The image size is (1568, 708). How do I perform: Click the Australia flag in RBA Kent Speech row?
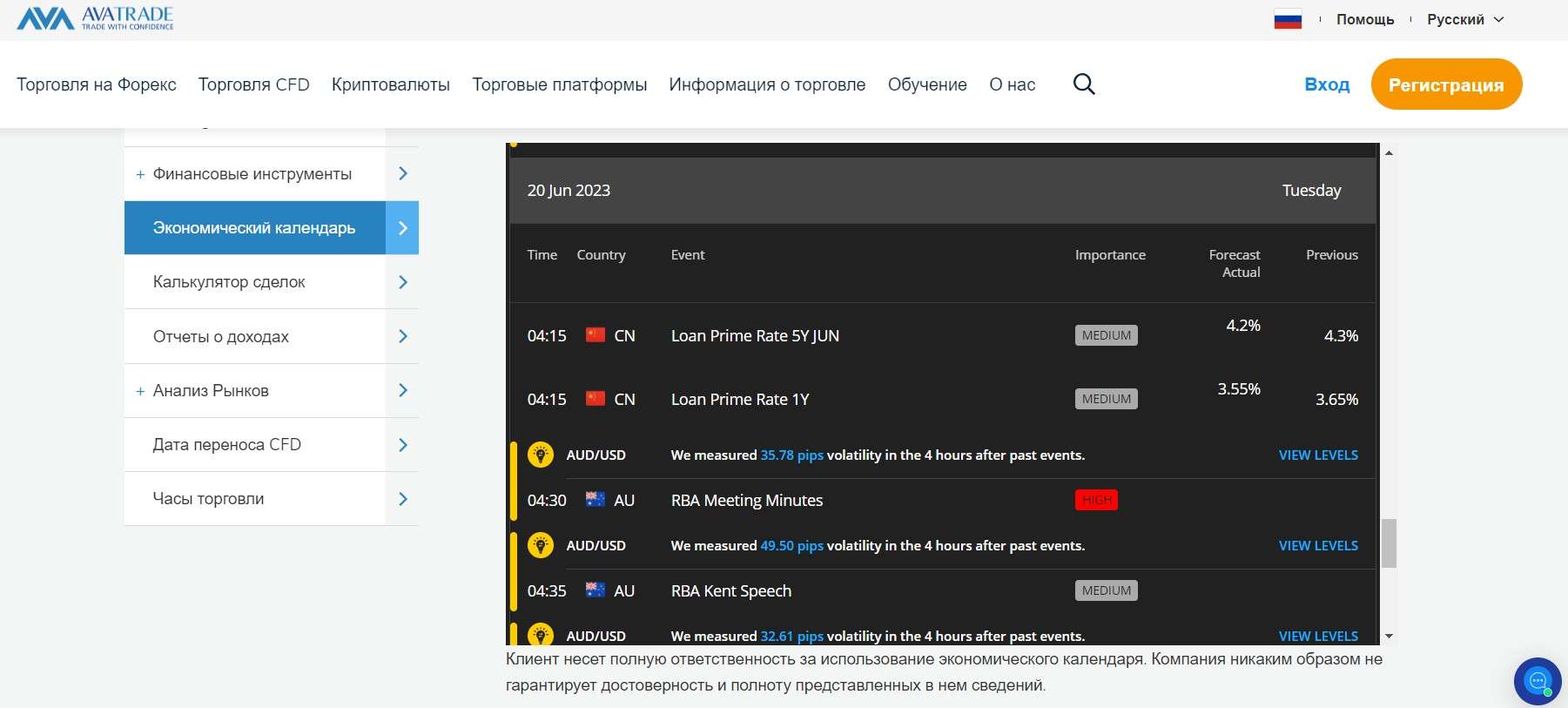point(596,590)
